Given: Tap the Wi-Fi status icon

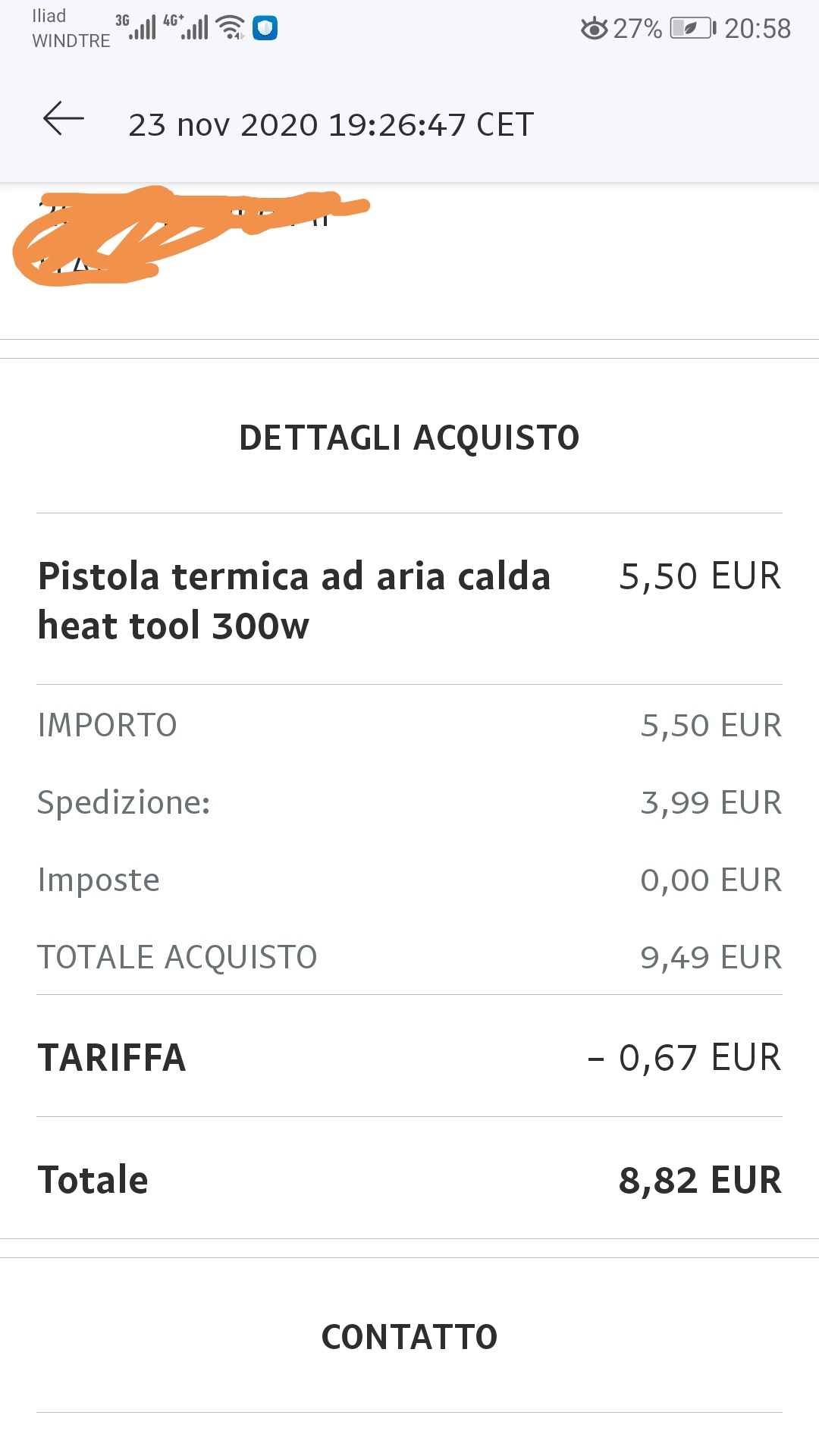Looking at the screenshot, I should pyautogui.click(x=231, y=27).
